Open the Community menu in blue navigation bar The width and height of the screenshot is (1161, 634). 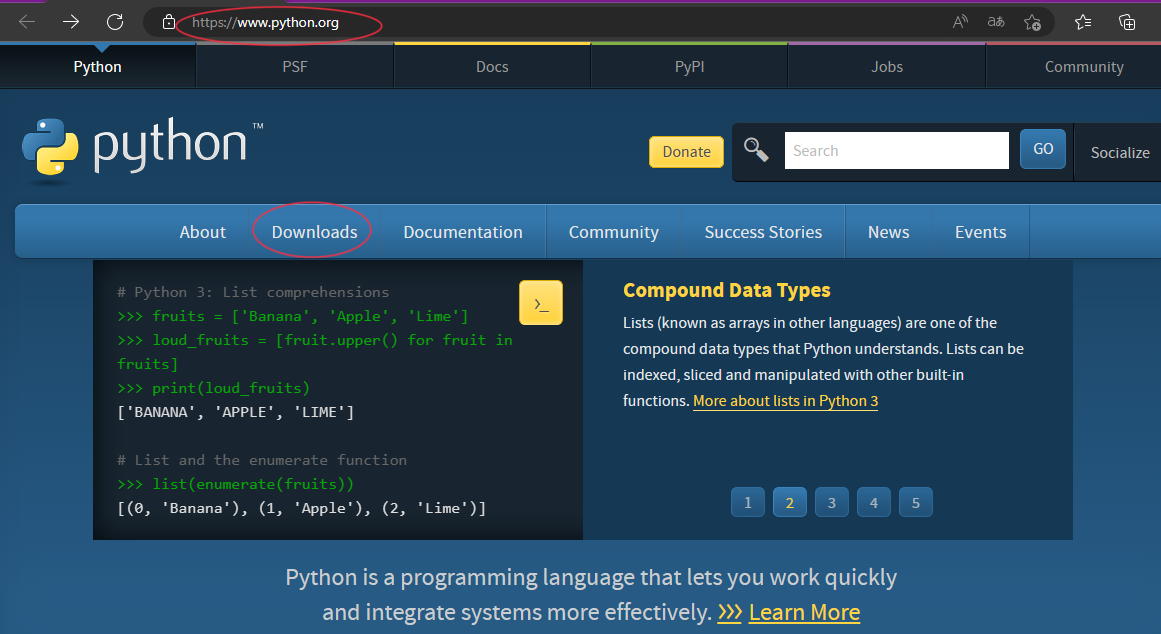point(614,232)
